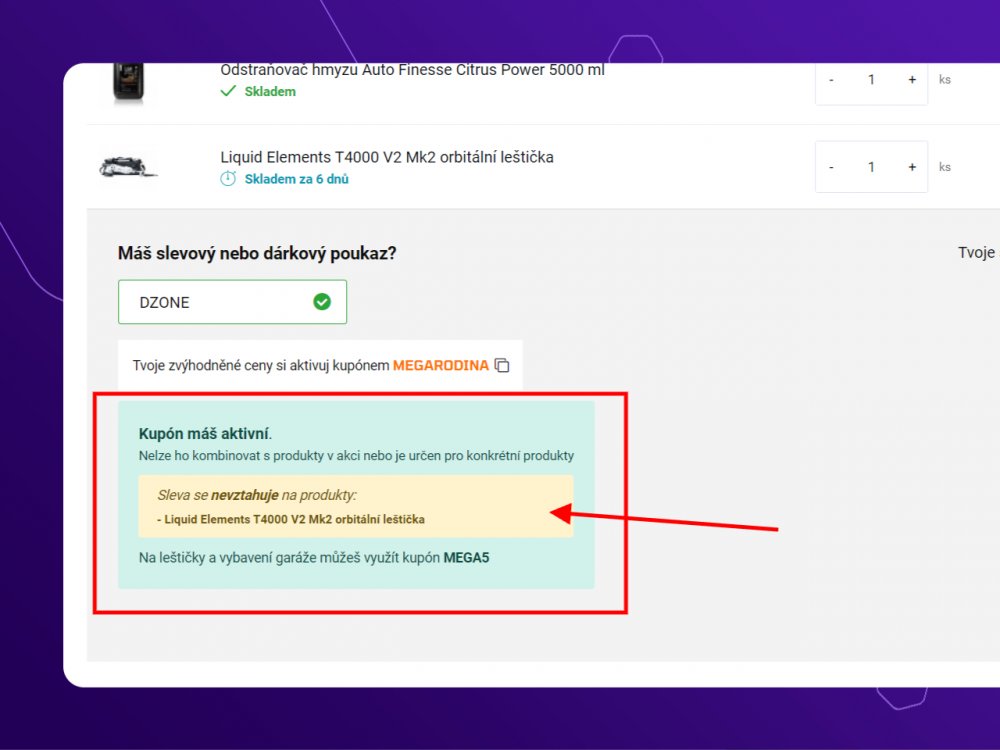Click excluded item 'Liquid Elements T4000' in yellow box
Image resolution: width=1000 pixels, height=750 pixels.
[x=291, y=519]
